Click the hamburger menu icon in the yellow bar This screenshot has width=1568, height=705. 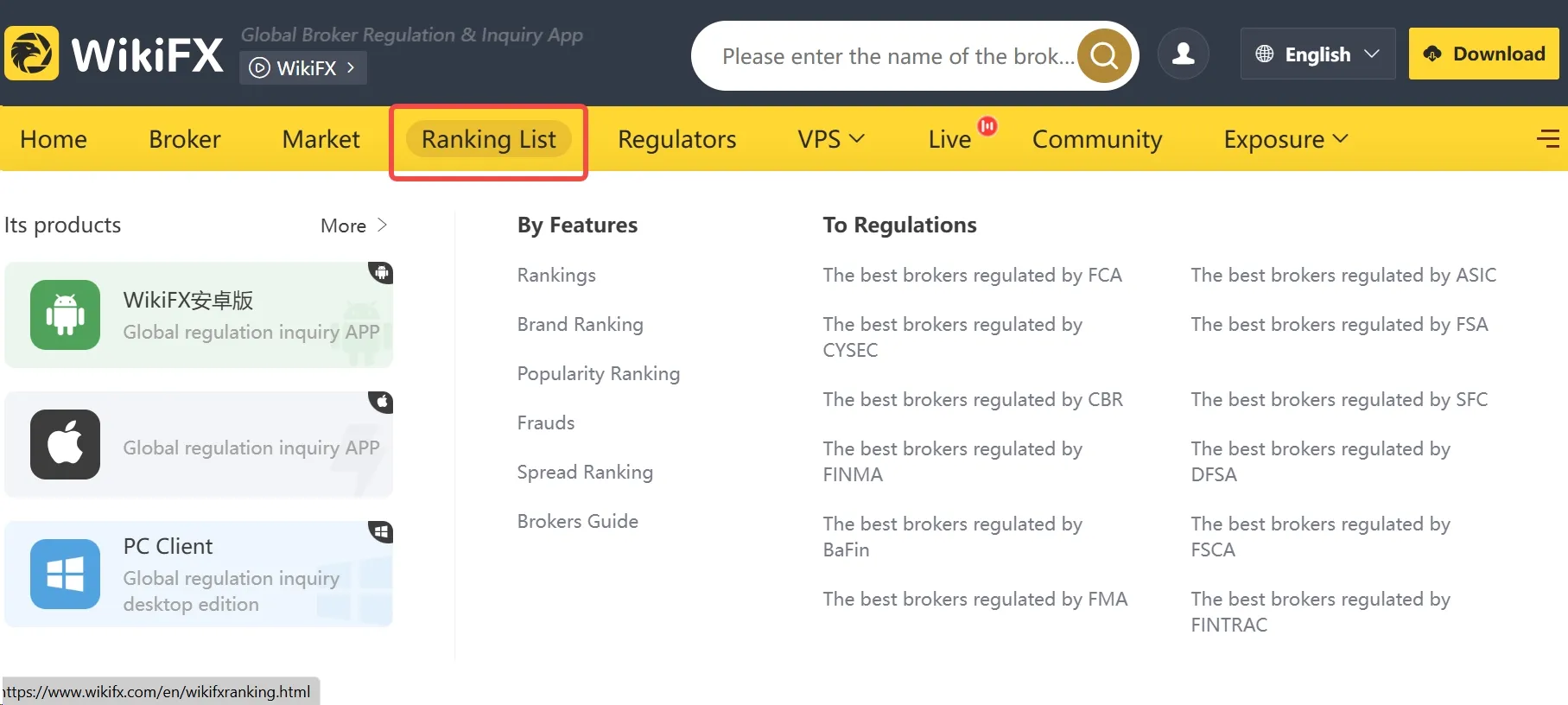[x=1548, y=138]
